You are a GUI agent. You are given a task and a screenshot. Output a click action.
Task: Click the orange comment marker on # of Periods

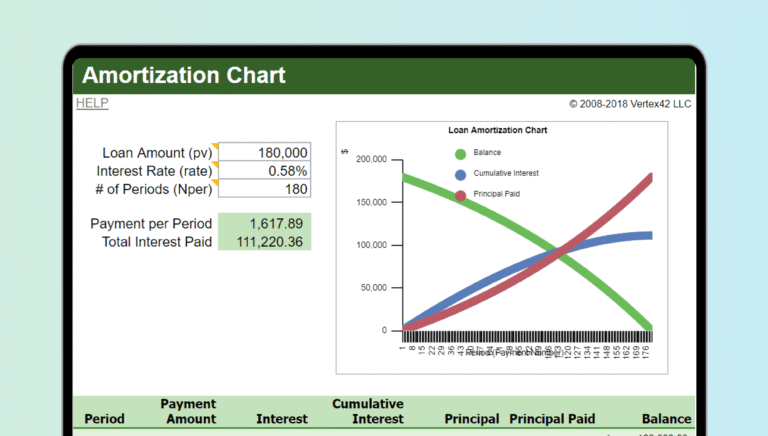click(x=215, y=184)
